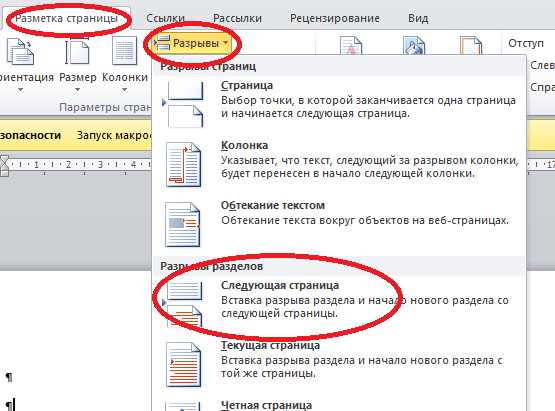Select the Страница page break icon

183,104
